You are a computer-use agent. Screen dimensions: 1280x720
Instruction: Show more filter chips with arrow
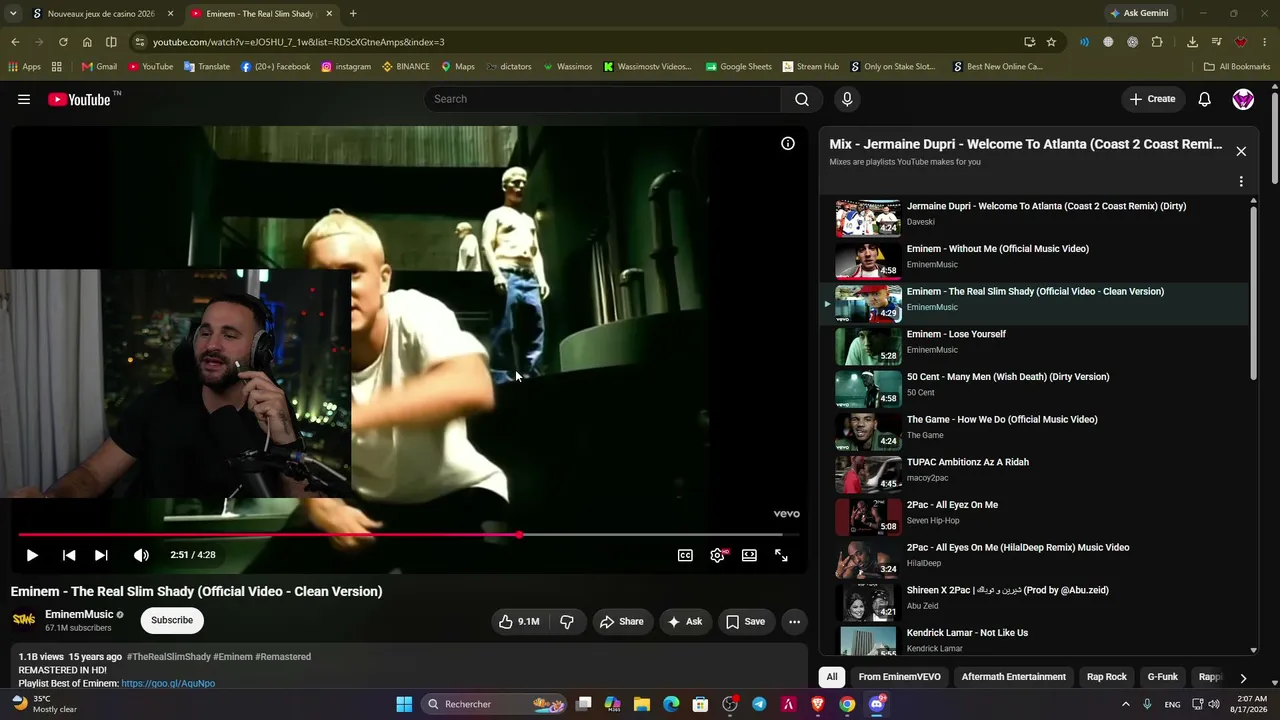(1243, 677)
